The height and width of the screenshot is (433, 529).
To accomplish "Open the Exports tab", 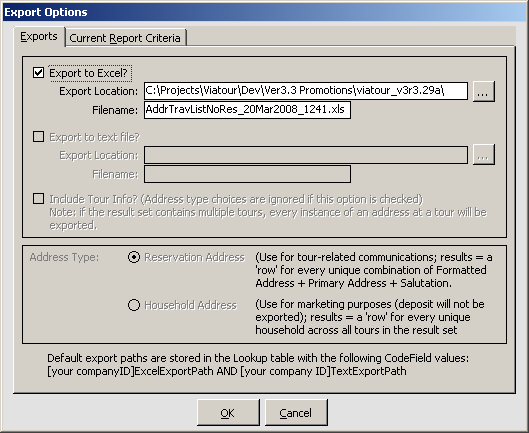I will pyautogui.click(x=39, y=36).
